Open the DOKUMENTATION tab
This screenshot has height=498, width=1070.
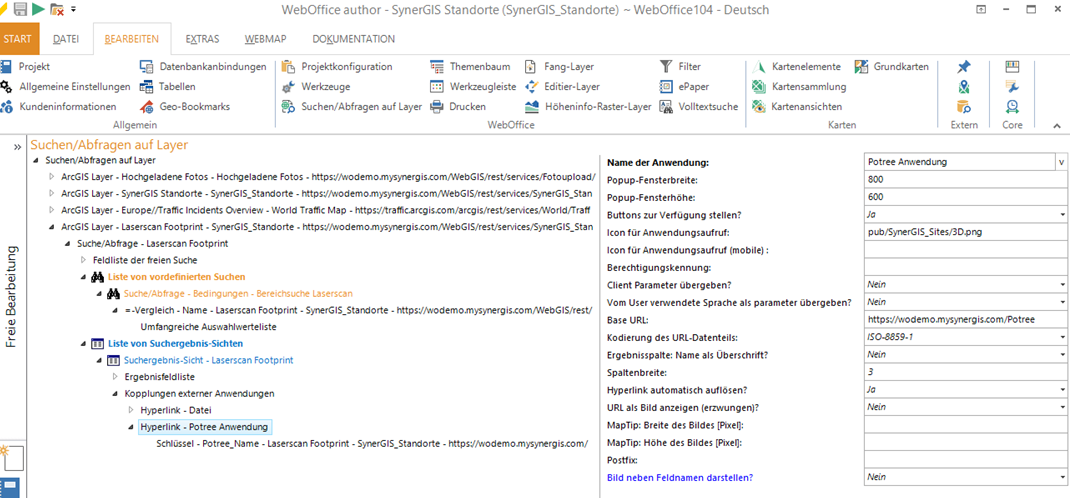[x=353, y=39]
